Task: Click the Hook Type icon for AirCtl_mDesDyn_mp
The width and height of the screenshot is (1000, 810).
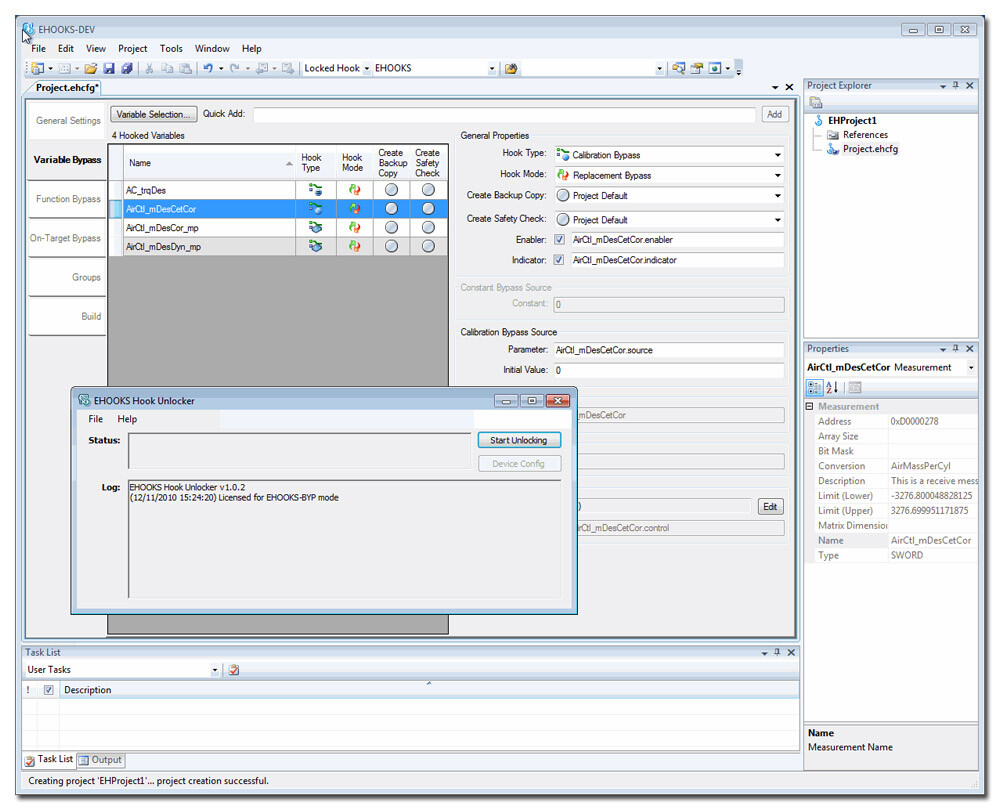Action: [315, 246]
